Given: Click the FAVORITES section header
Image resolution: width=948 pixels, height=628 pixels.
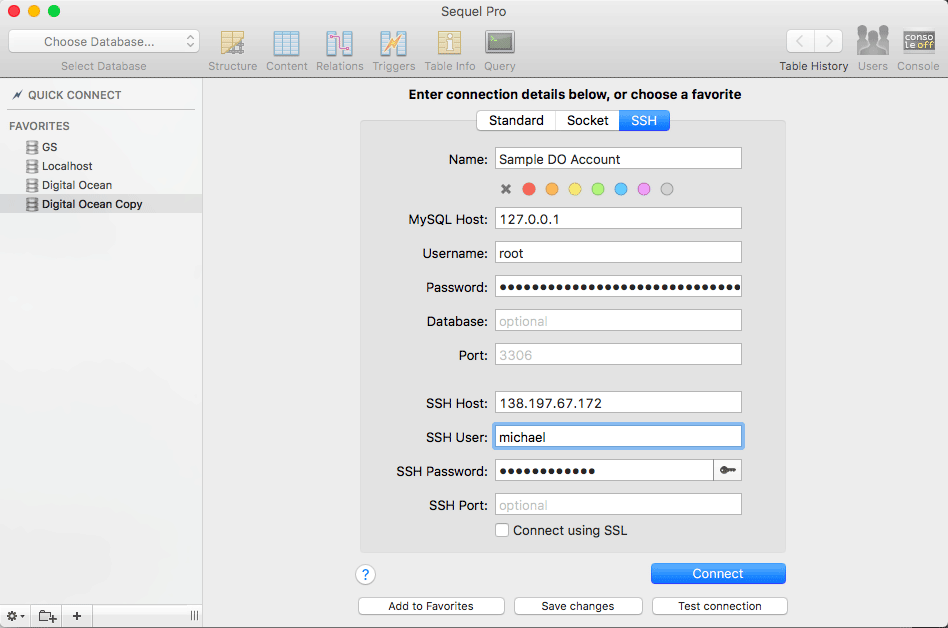Looking at the screenshot, I should 39,126.
